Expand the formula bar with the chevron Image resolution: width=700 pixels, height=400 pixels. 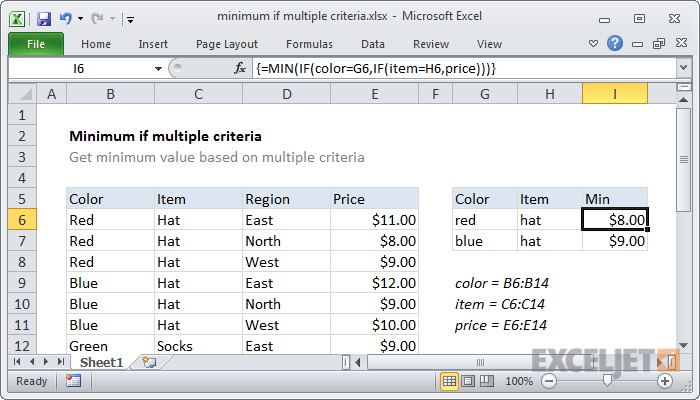(683, 68)
